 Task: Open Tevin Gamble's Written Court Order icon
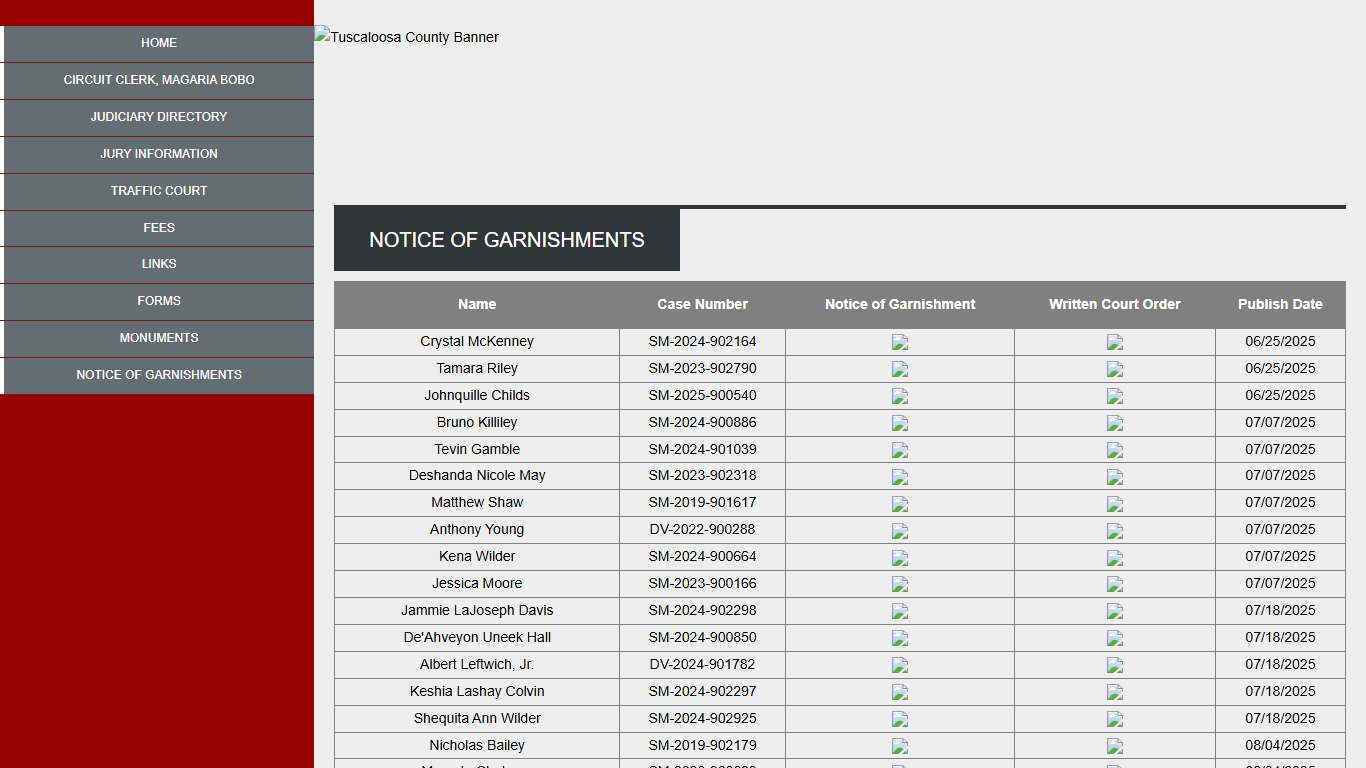pos(1115,450)
